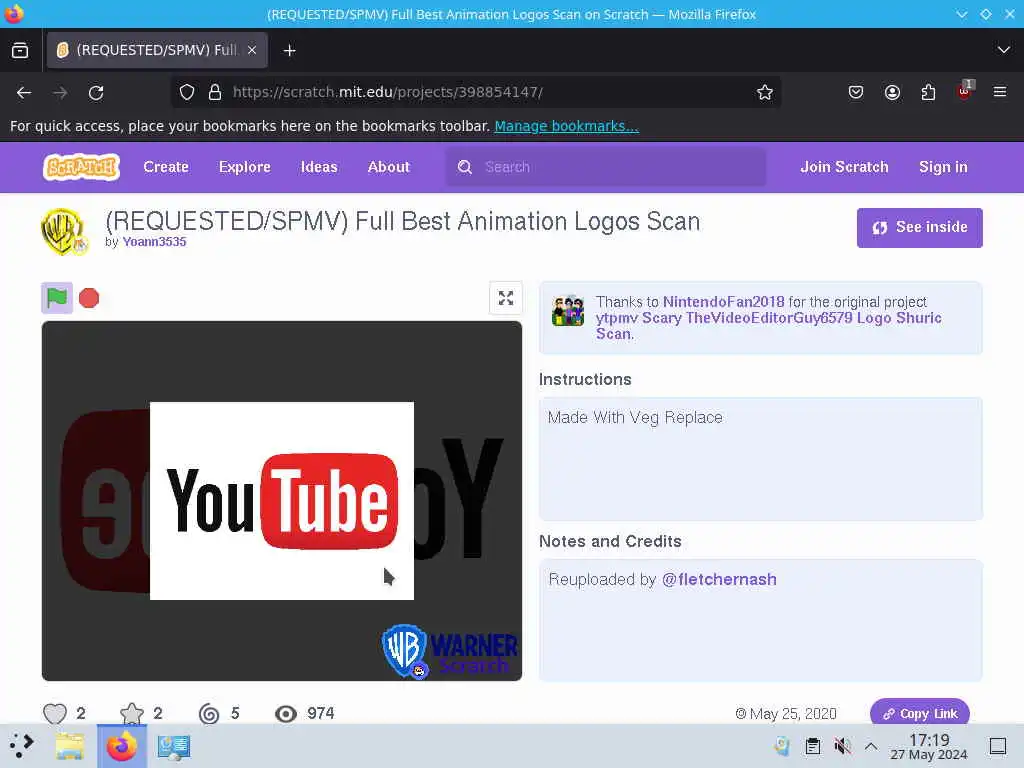Viewport: 1024px width, 768px height.
Task: Click the views eye icon
Action: pos(285,714)
